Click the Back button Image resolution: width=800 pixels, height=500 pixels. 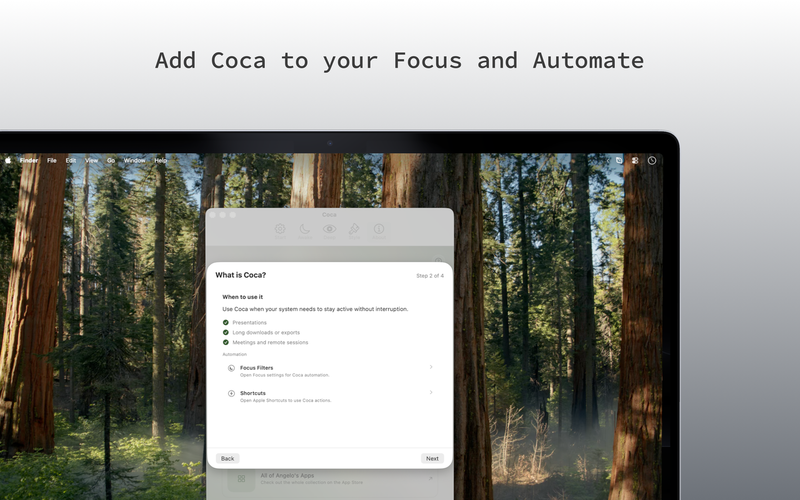click(228, 458)
